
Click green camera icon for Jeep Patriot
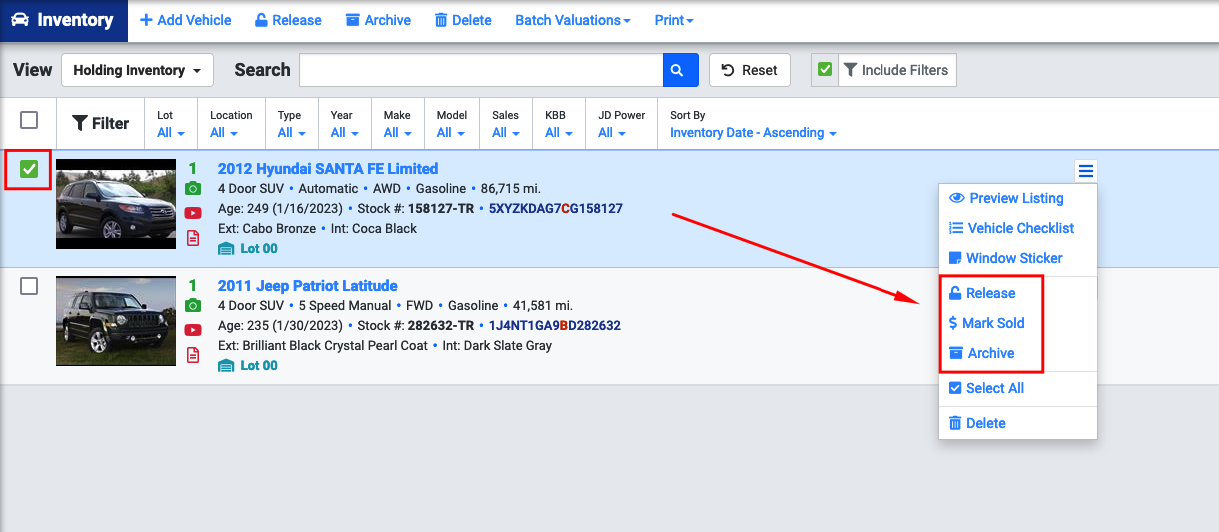[x=193, y=306]
